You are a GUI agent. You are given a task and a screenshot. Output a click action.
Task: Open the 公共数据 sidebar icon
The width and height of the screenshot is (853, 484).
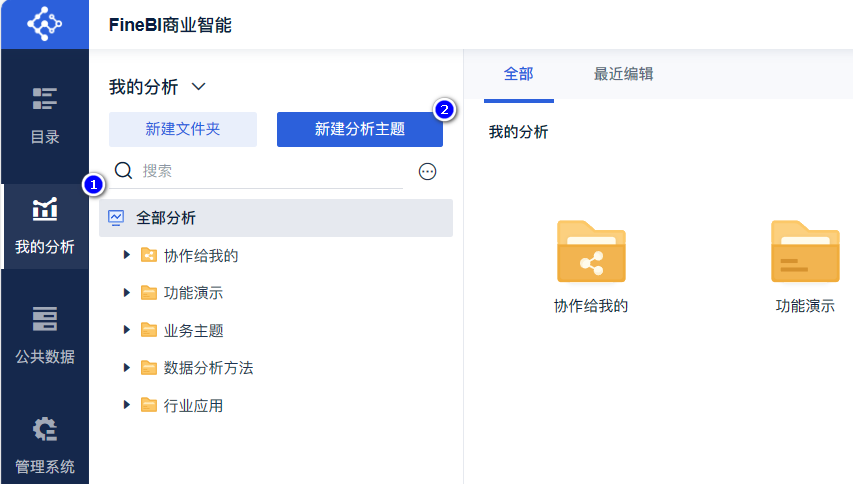point(44,319)
